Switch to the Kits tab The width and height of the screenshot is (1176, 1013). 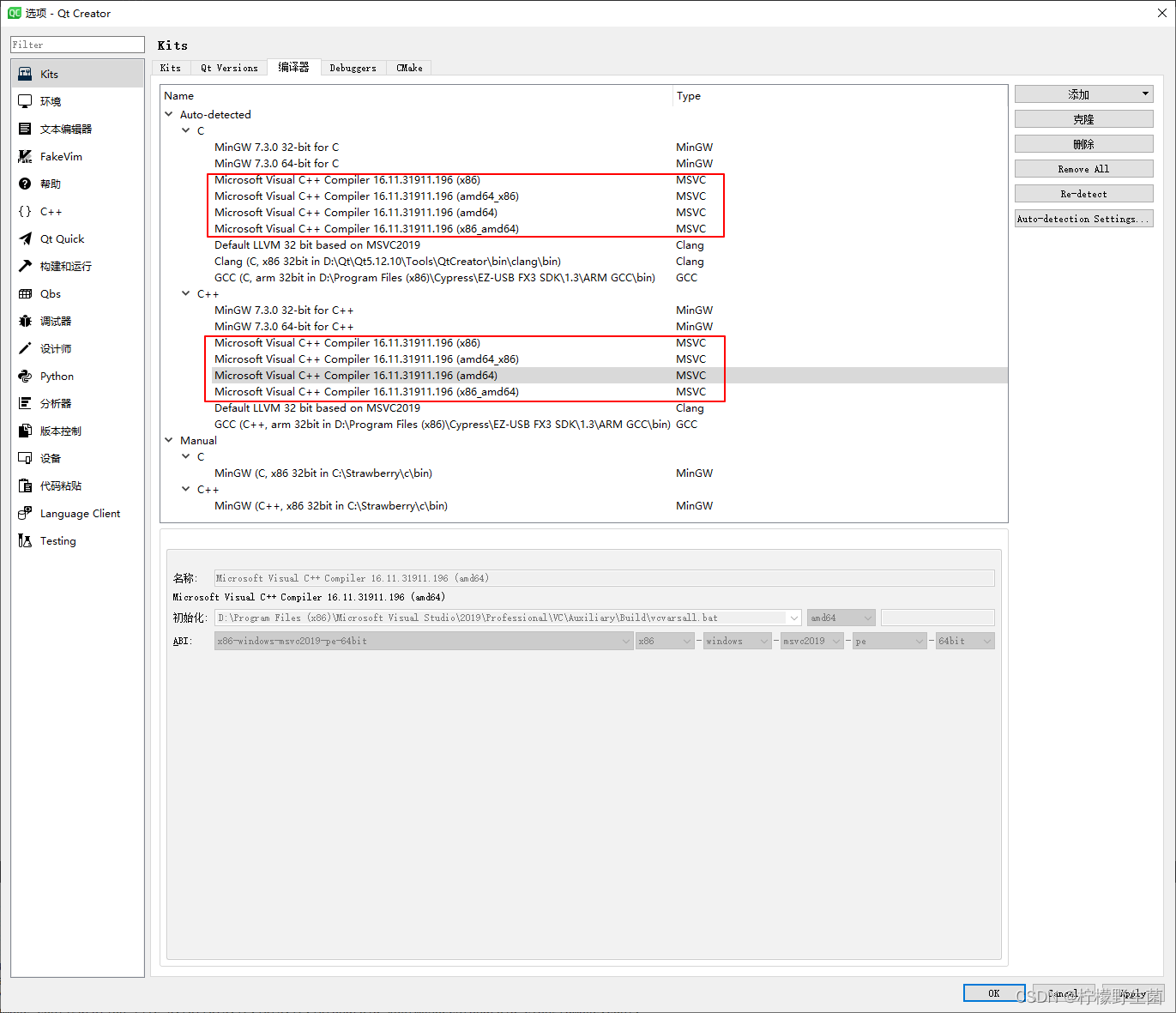tap(171, 68)
